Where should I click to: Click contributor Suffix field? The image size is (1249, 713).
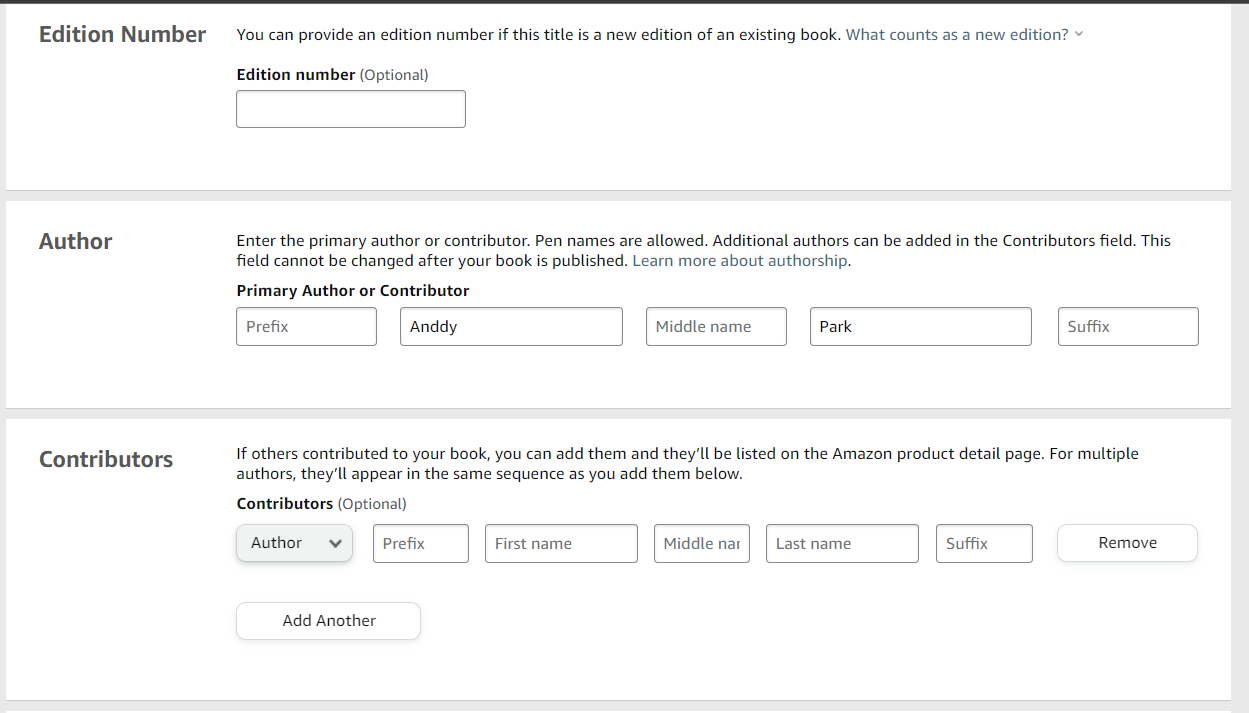click(x=984, y=544)
